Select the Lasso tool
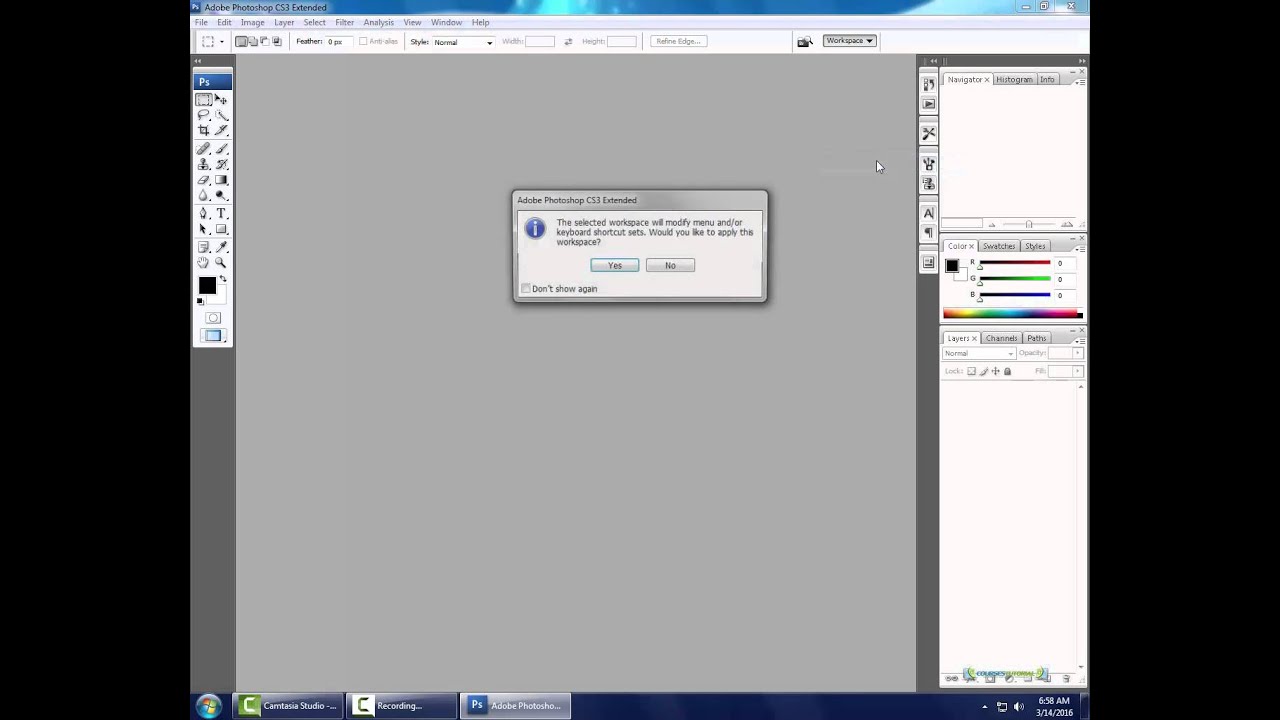The width and height of the screenshot is (1280, 720). tap(204, 115)
